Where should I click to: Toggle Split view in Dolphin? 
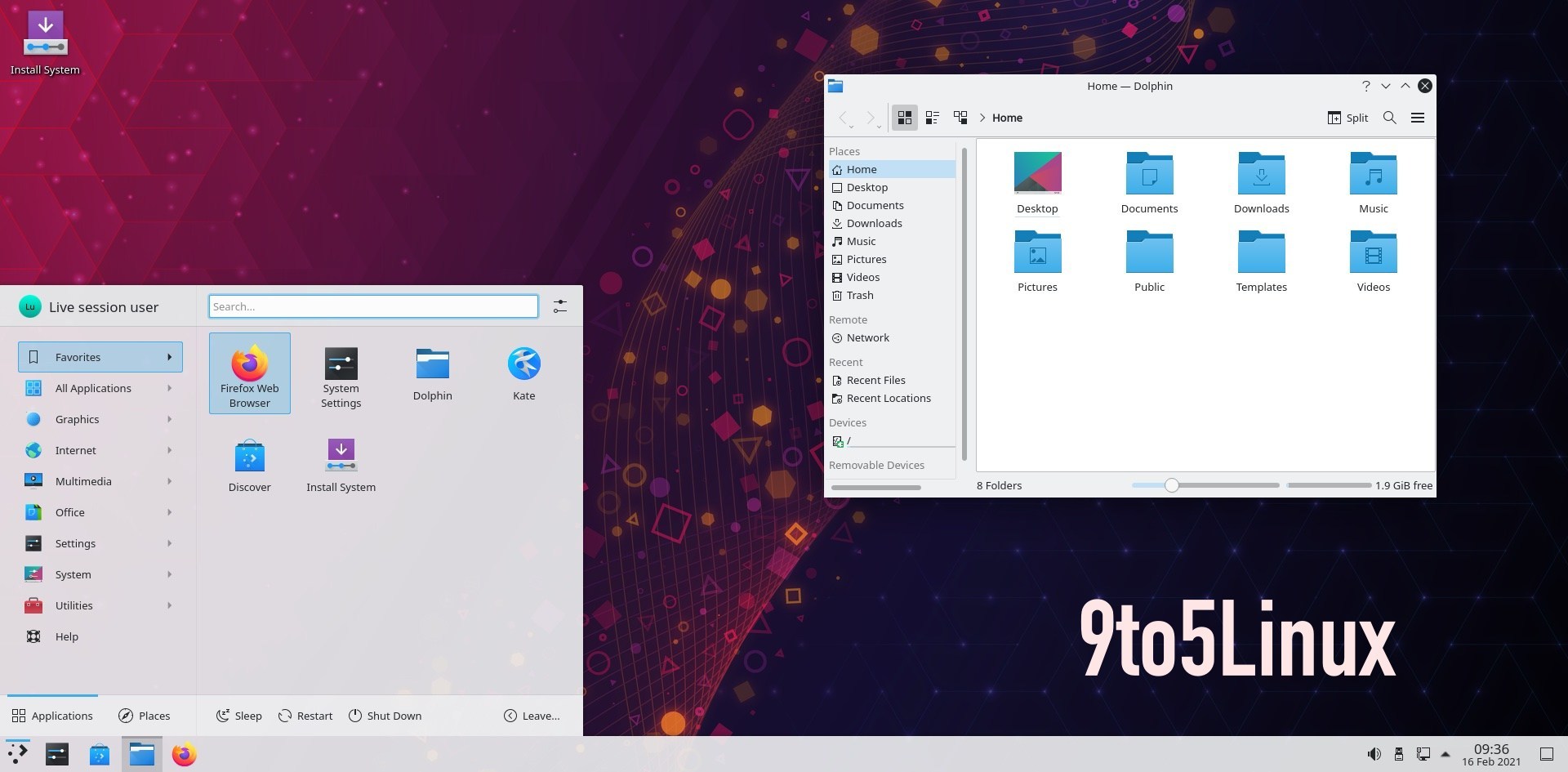pyautogui.click(x=1346, y=117)
